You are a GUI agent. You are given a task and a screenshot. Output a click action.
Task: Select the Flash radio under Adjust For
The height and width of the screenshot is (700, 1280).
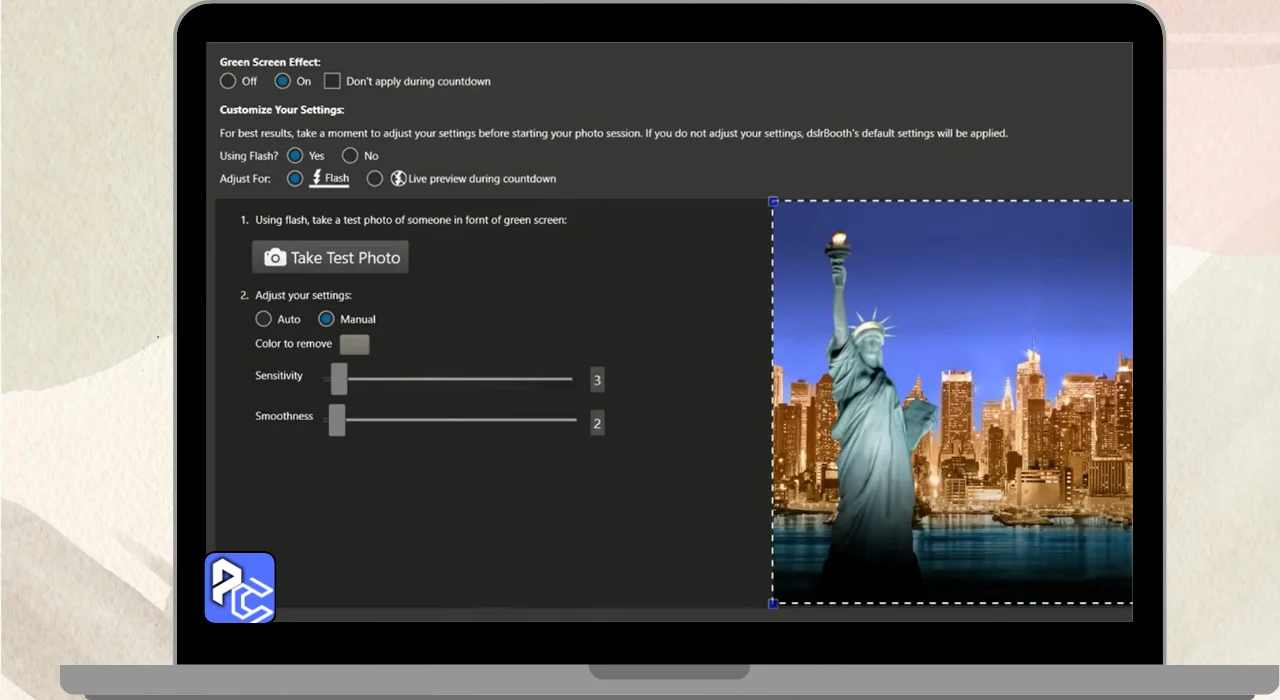(295, 179)
